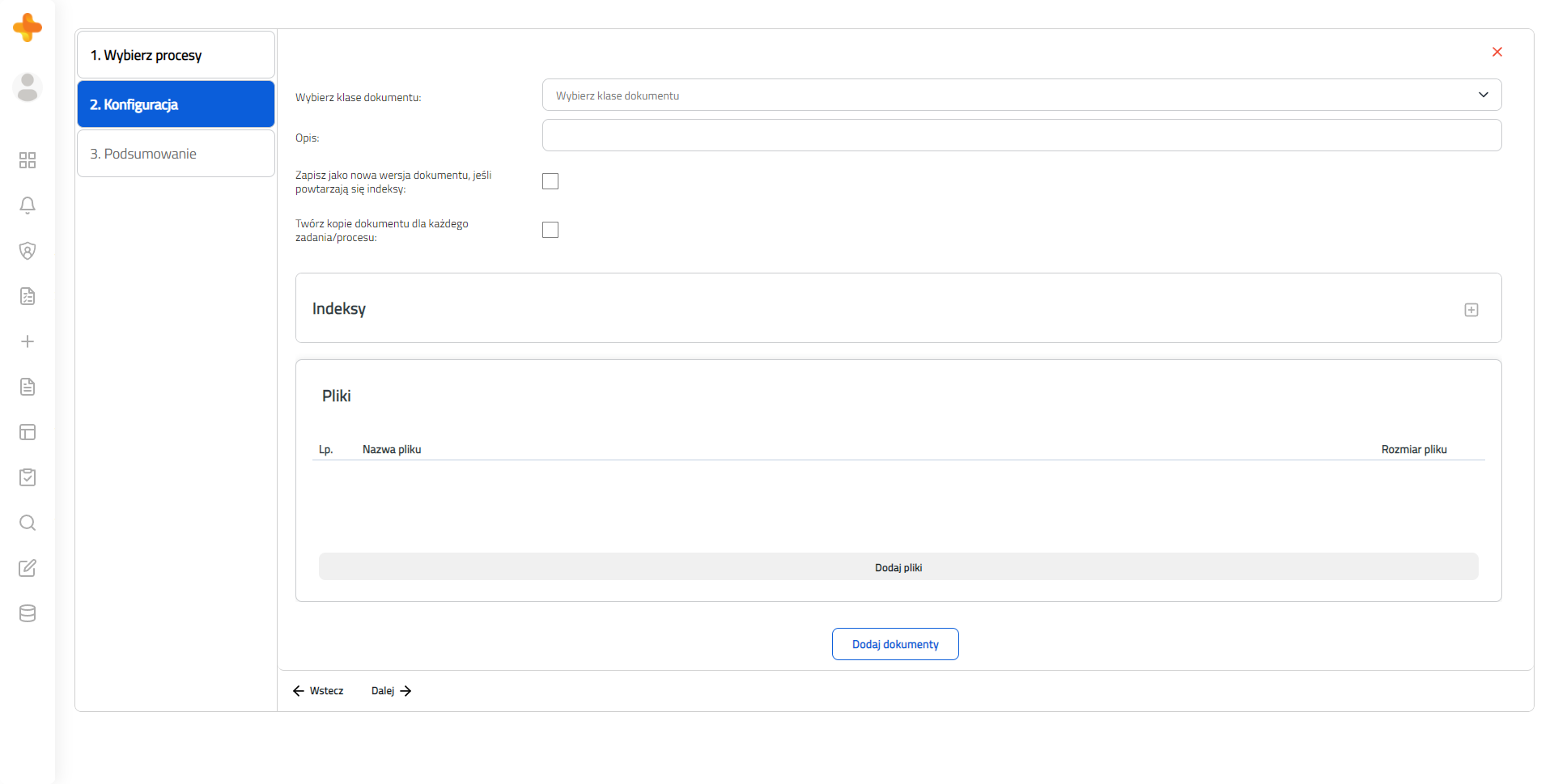Viewport: 1554px width, 784px height.
Task: Click the user avatar icon
Action: [28, 87]
